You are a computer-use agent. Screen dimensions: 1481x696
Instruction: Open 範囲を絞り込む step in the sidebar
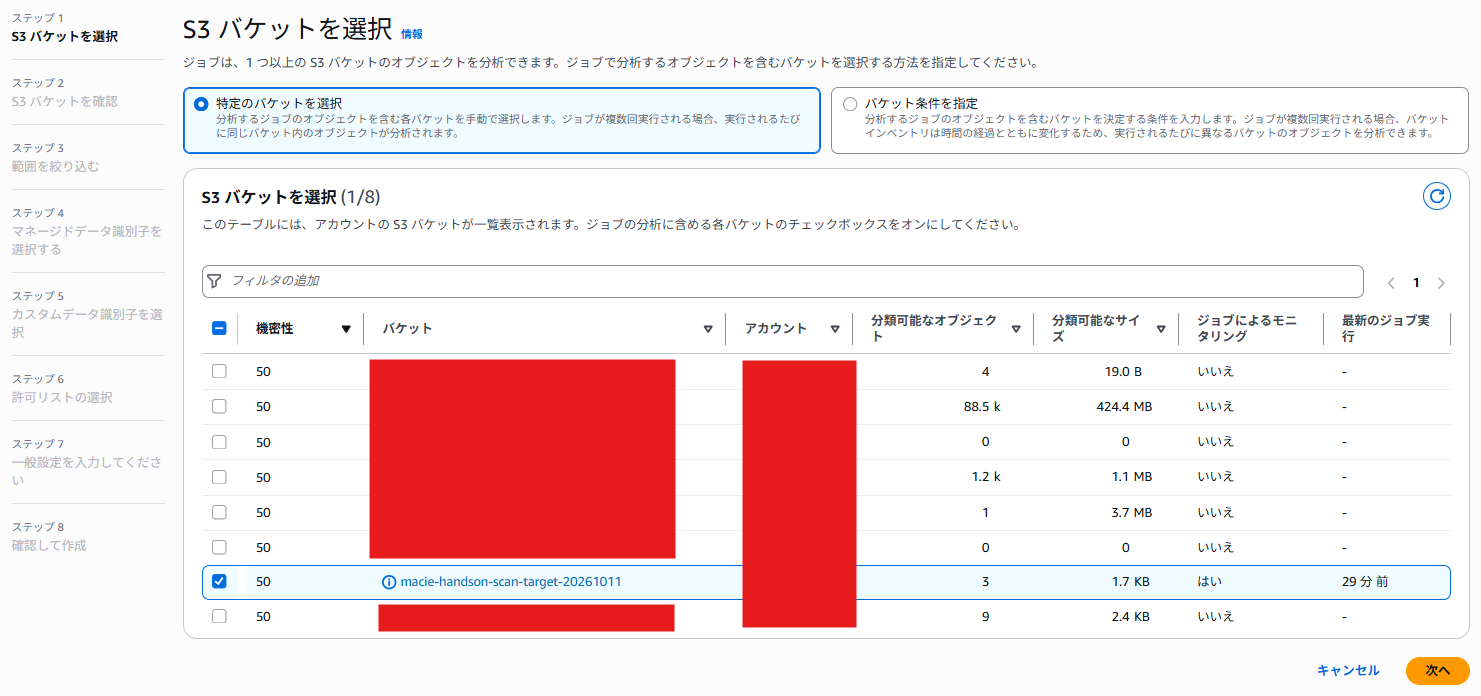[55, 166]
